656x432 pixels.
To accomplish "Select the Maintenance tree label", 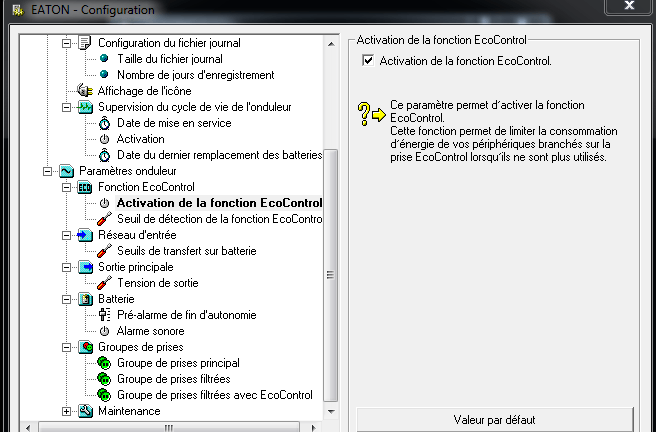I will click(129, 411).
